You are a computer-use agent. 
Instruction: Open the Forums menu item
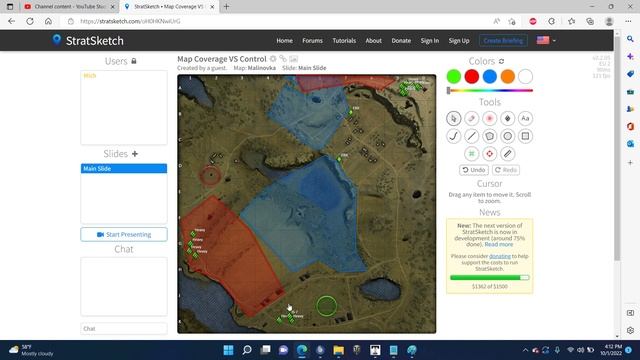(312, 41)
